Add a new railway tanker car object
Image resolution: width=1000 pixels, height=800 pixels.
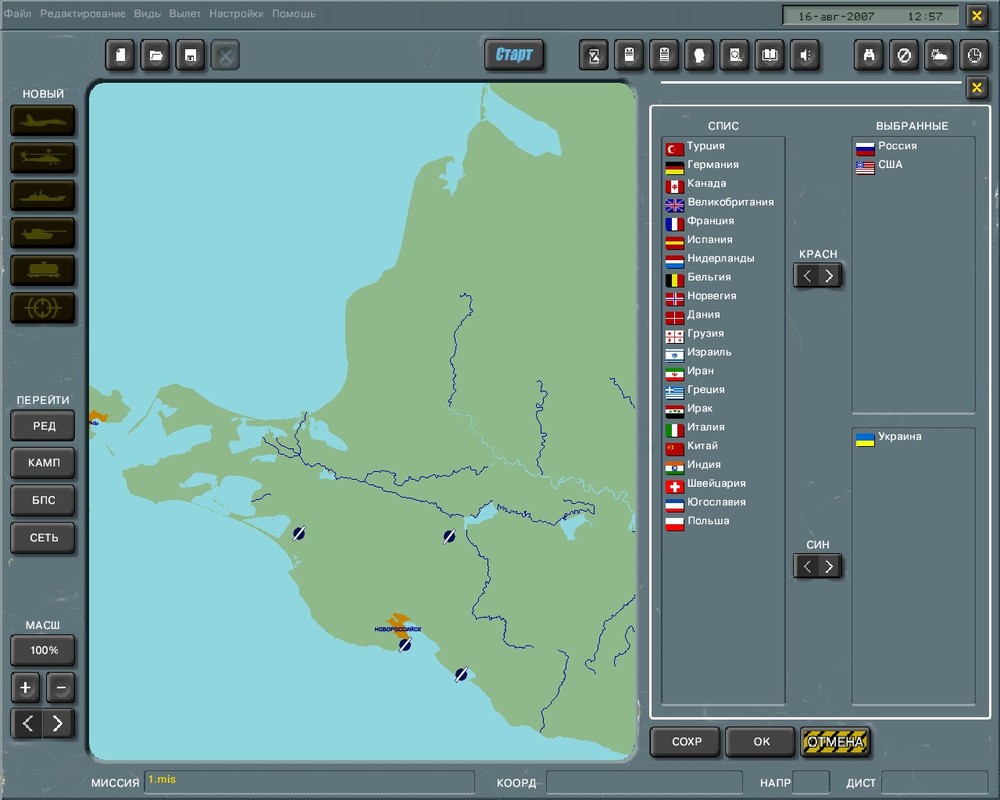coord(43,270)
